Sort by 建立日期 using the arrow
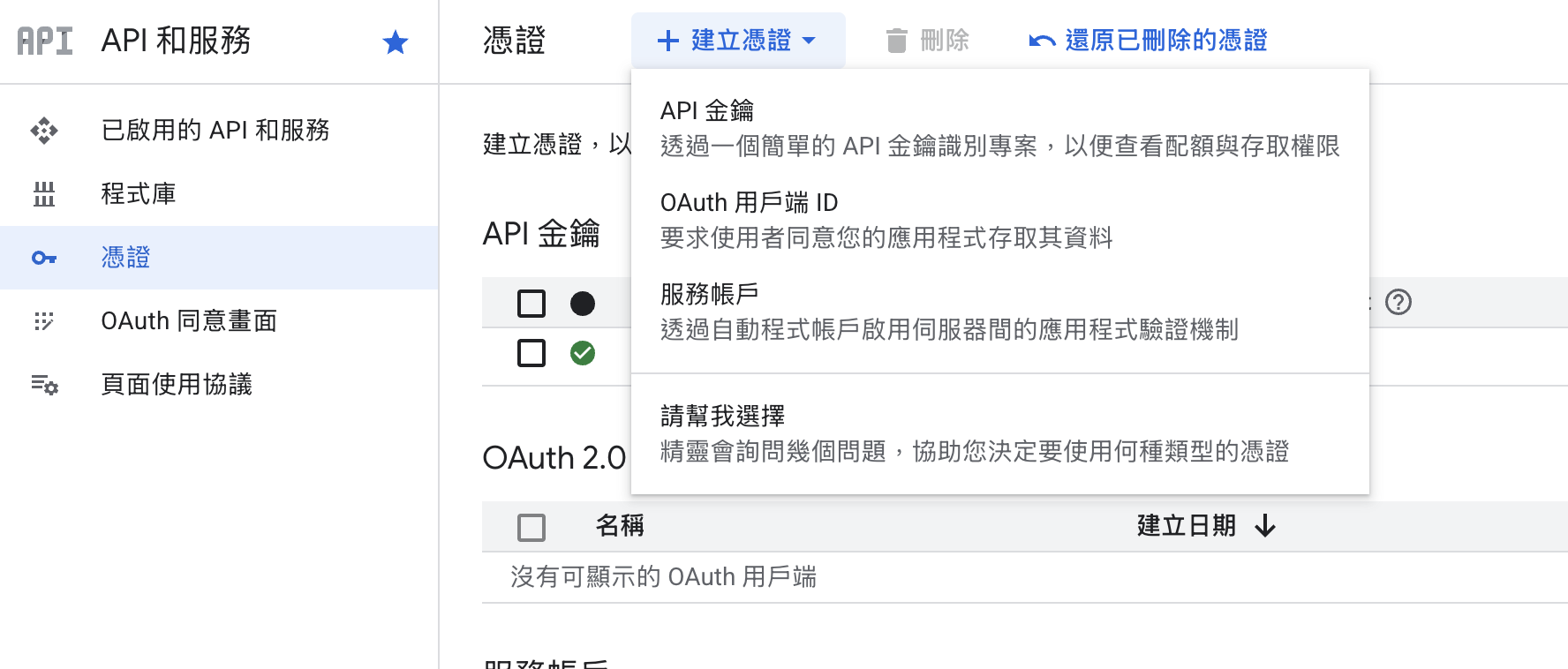Image resolution: width=1568 pixels, height=669 pixels. (x=1265, y=526)
